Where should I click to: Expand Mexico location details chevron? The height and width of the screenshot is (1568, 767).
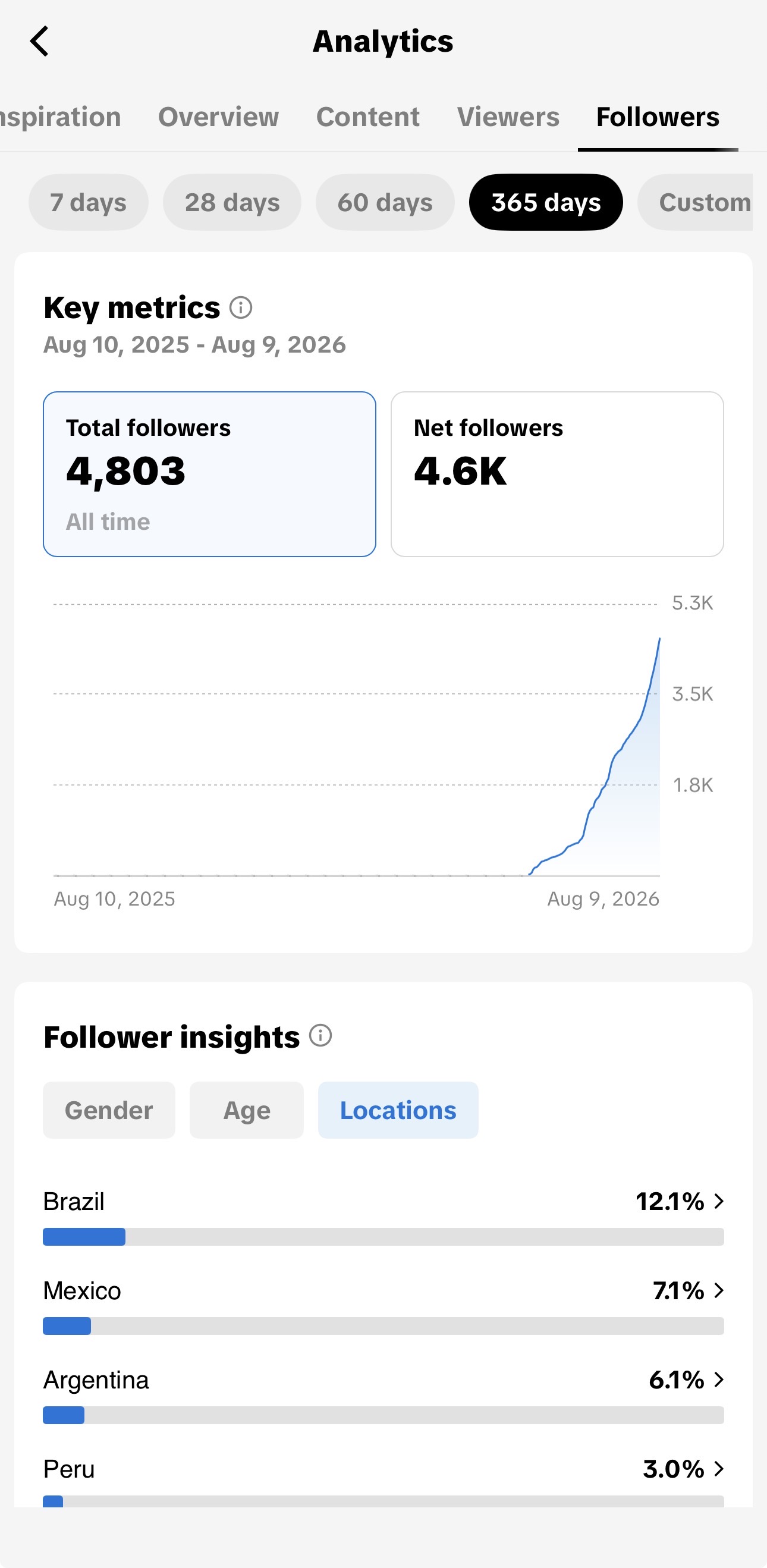point(719,1290)
